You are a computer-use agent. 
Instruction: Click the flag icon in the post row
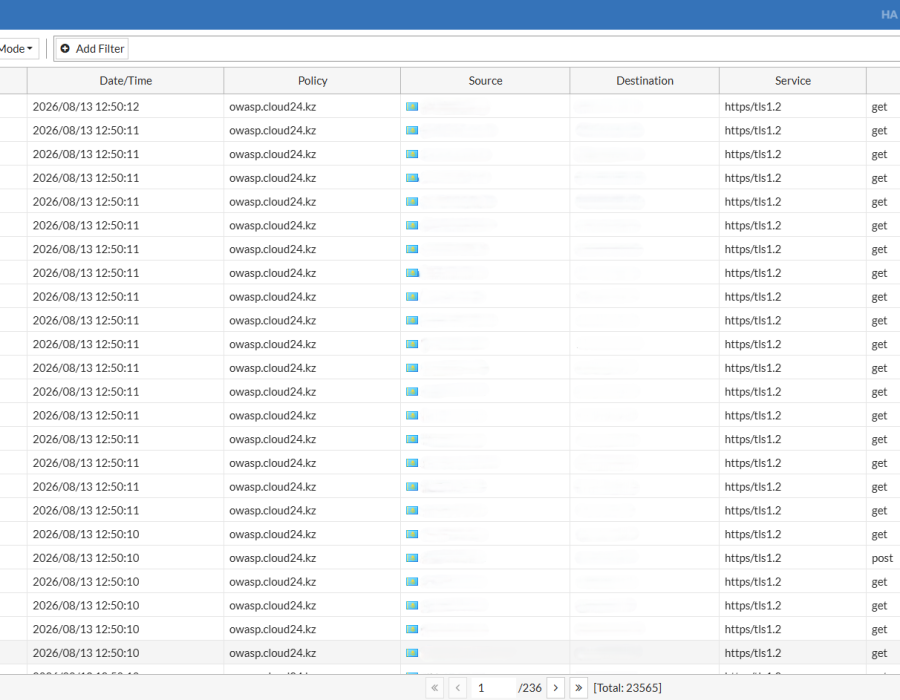[x=412, y=558]
